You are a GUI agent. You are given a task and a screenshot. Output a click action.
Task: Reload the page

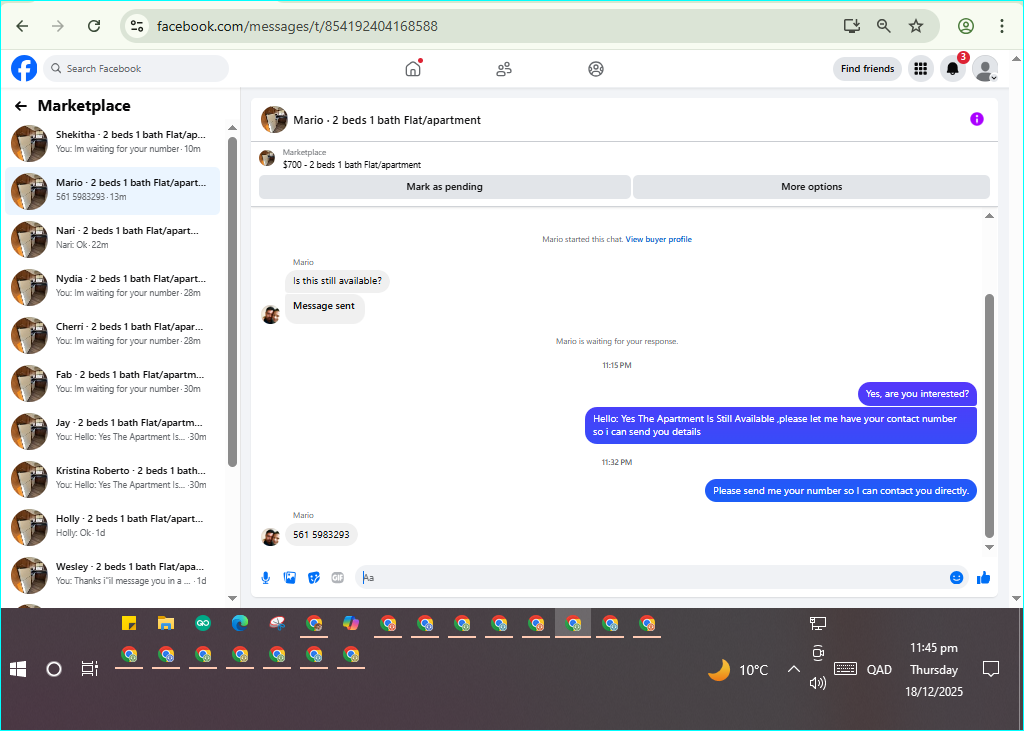coord(94,26)
